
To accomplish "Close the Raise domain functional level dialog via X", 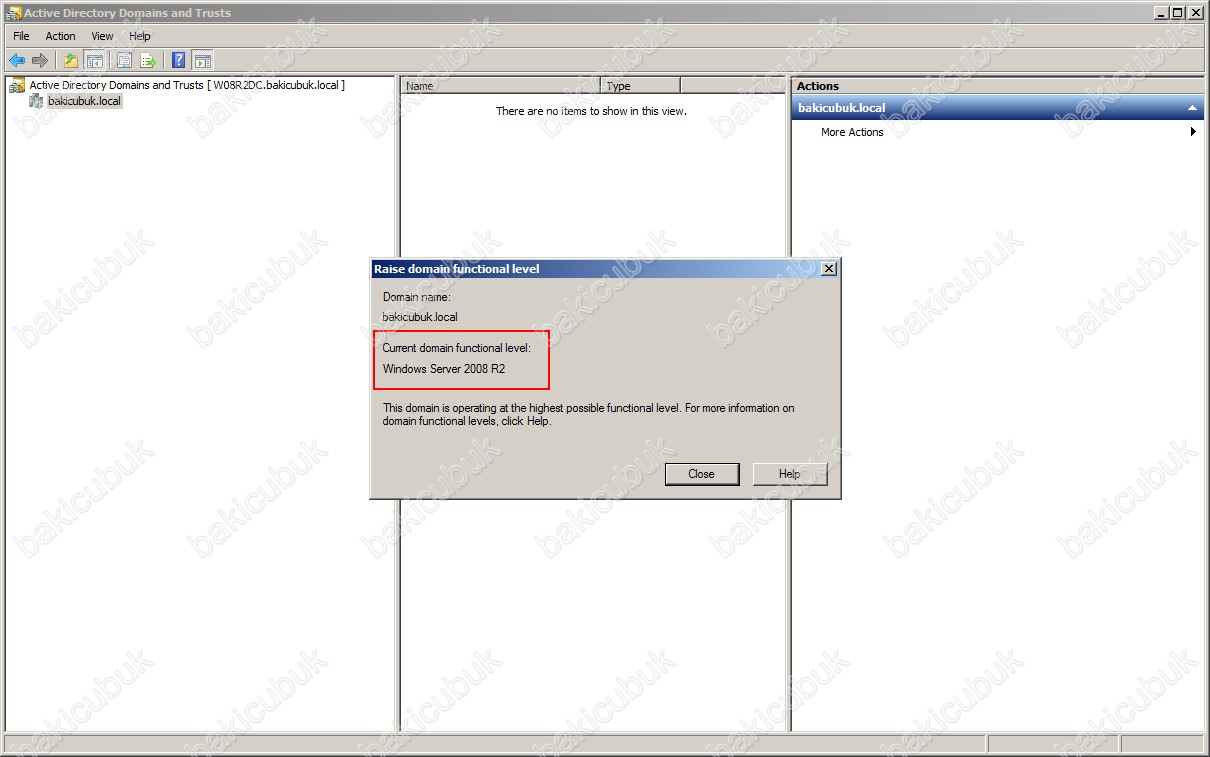I will [x=828, y=269].
